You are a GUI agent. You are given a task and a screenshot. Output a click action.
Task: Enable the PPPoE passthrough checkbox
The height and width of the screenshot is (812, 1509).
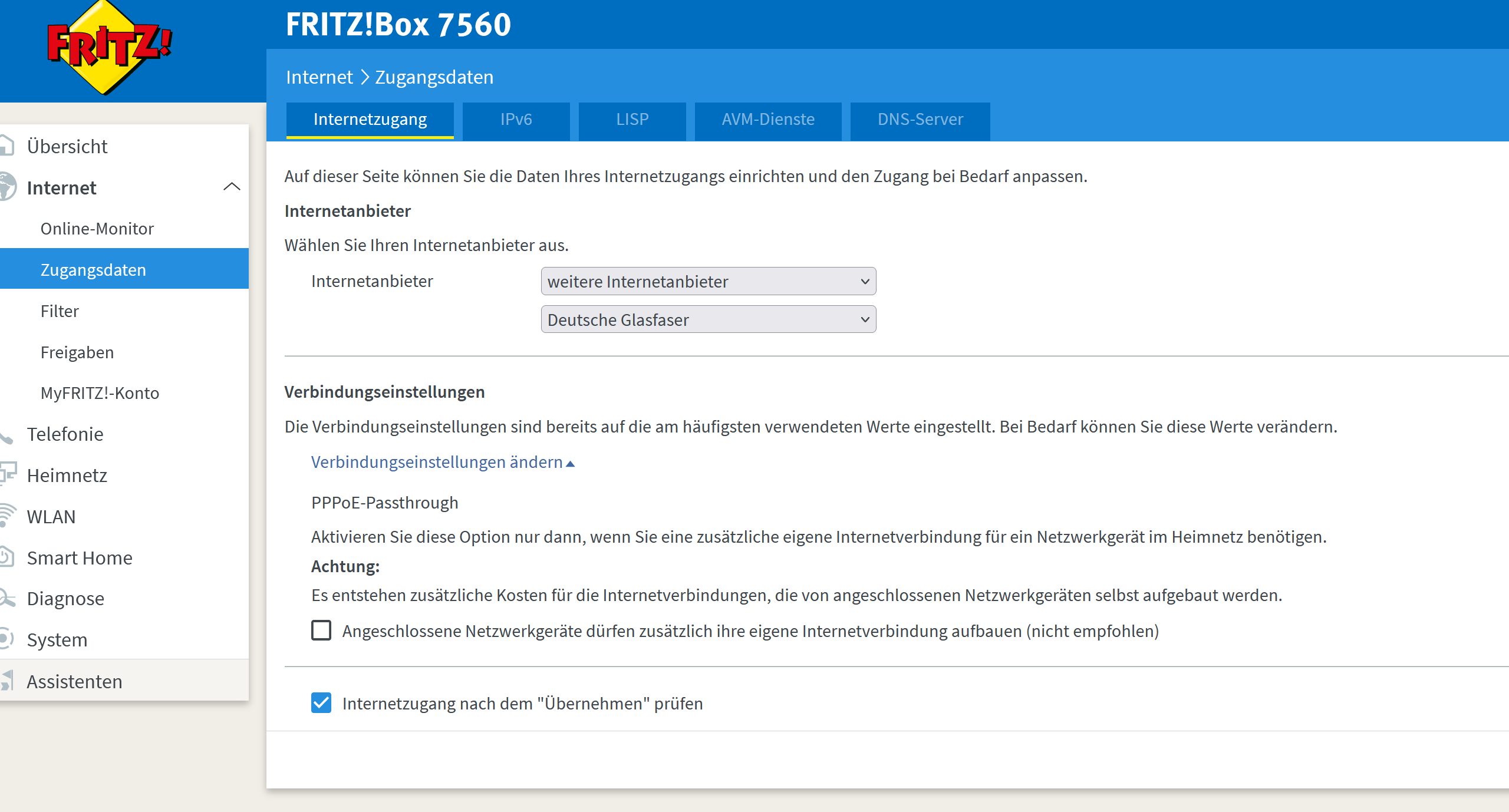click(x=321, y=631)
